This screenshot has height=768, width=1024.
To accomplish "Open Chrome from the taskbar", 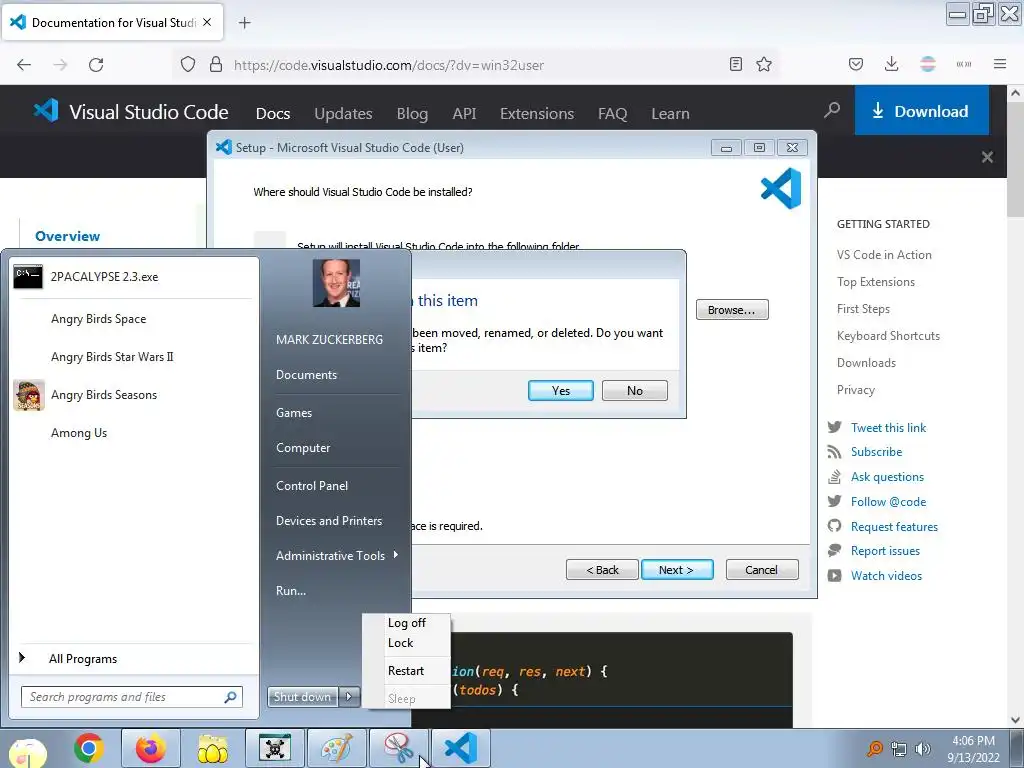I will 89,748.
